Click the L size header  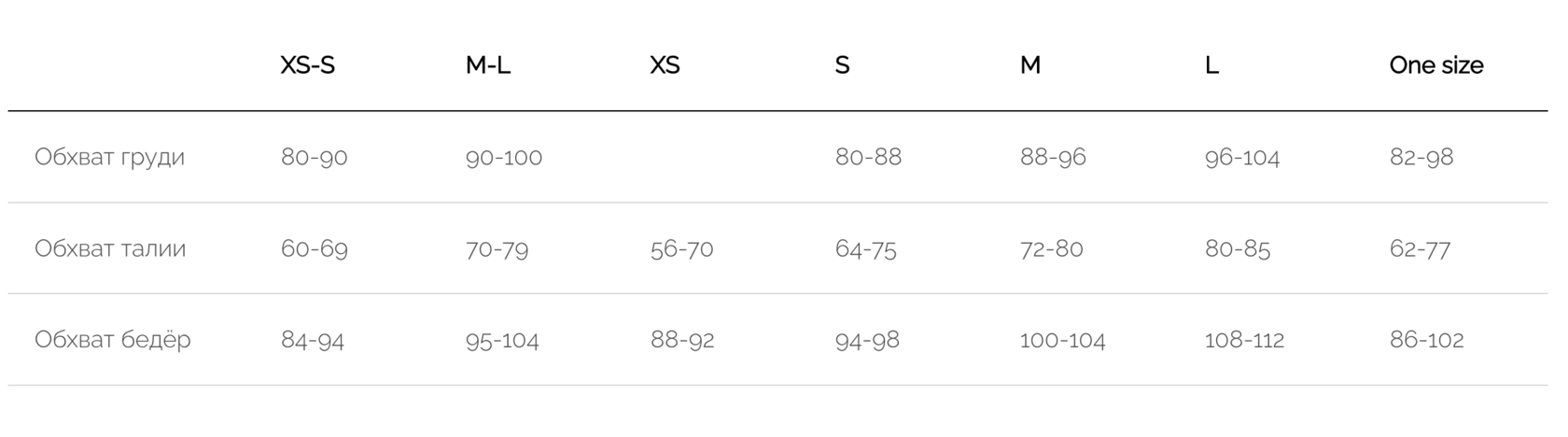click(1211, 65)
